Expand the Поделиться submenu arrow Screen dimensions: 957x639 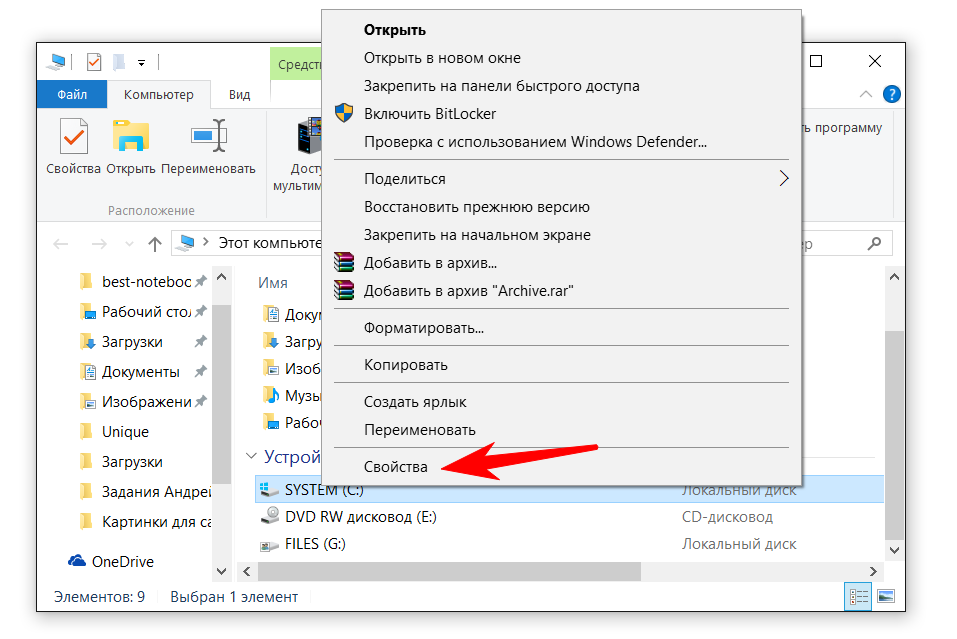(783, 179)
